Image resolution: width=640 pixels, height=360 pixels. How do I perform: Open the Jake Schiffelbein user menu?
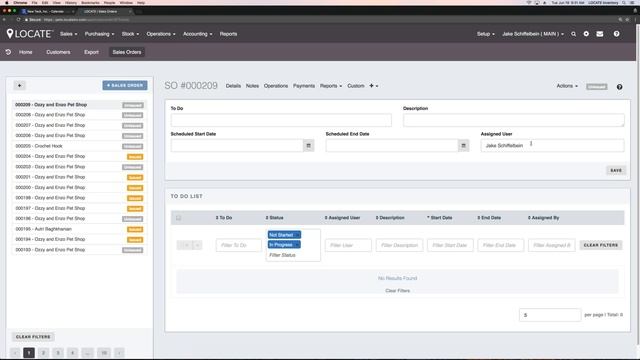533,34
